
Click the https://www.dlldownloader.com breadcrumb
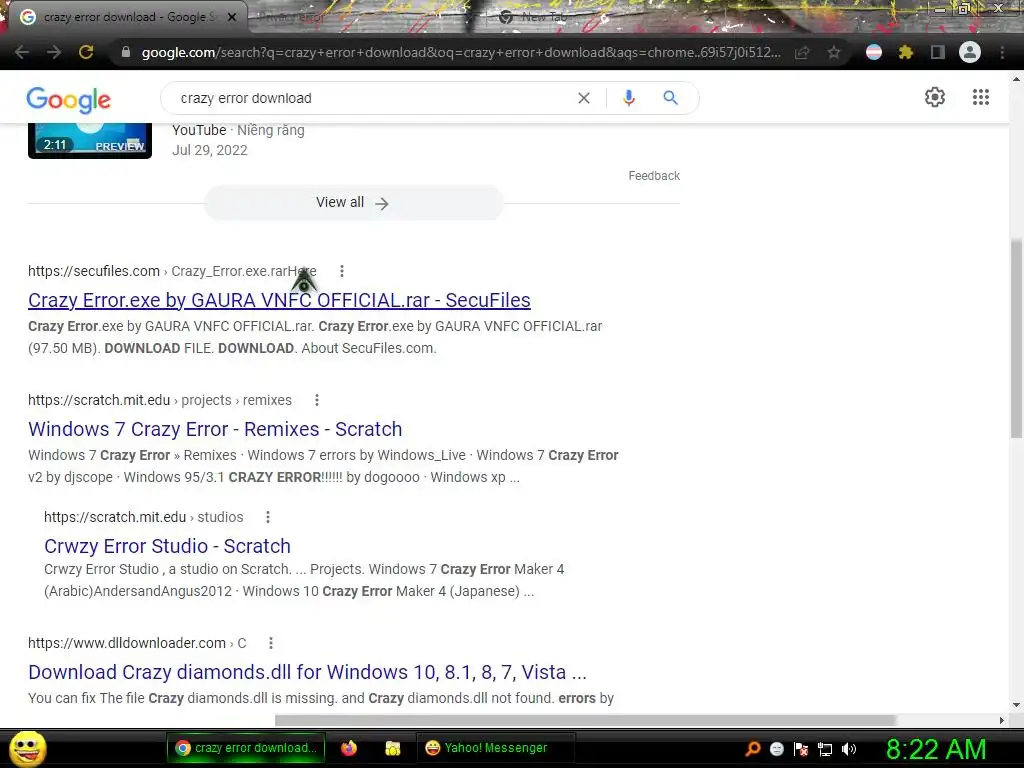pos(127,643)
